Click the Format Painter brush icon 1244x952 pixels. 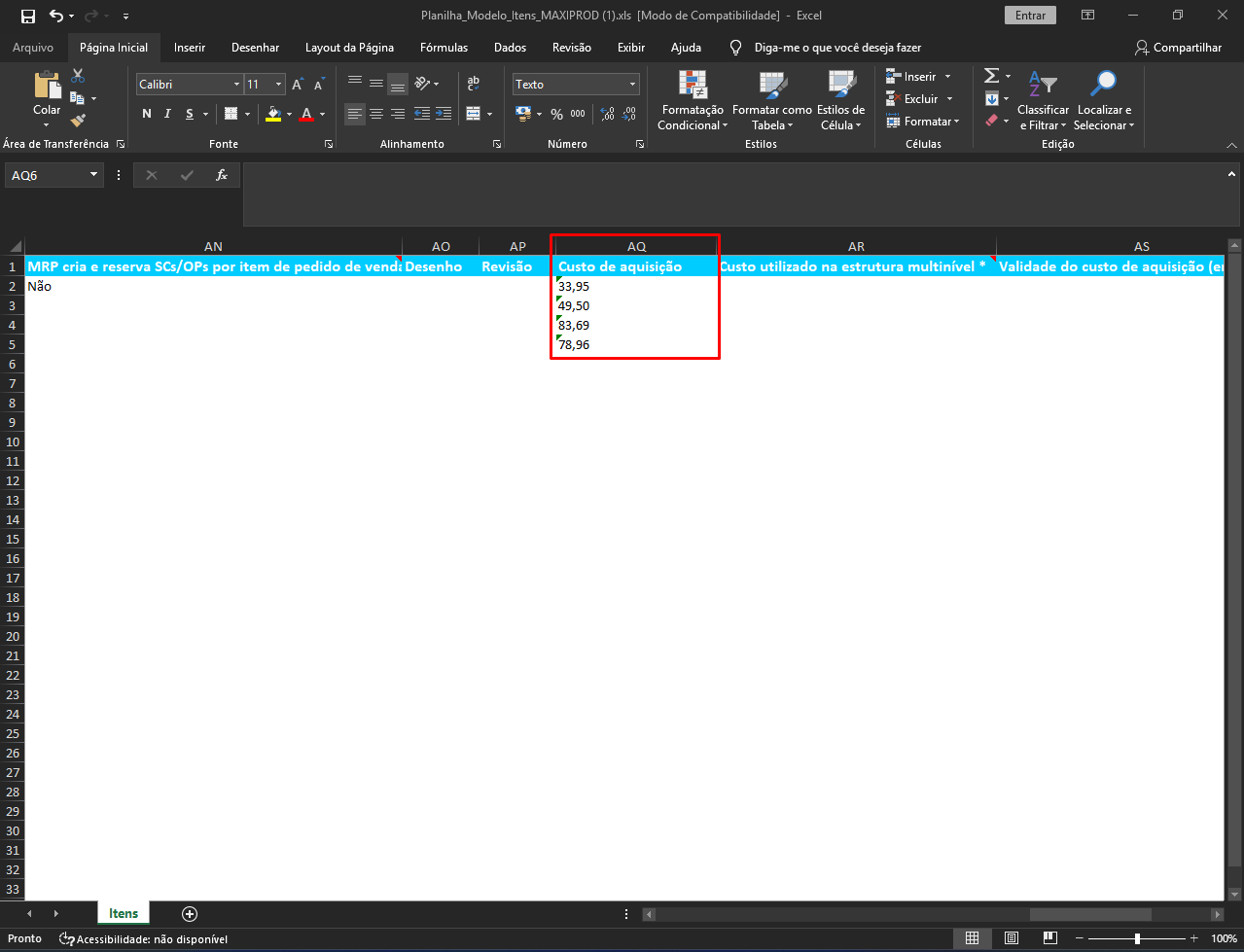pyautogui.click(x=78, y=121)
